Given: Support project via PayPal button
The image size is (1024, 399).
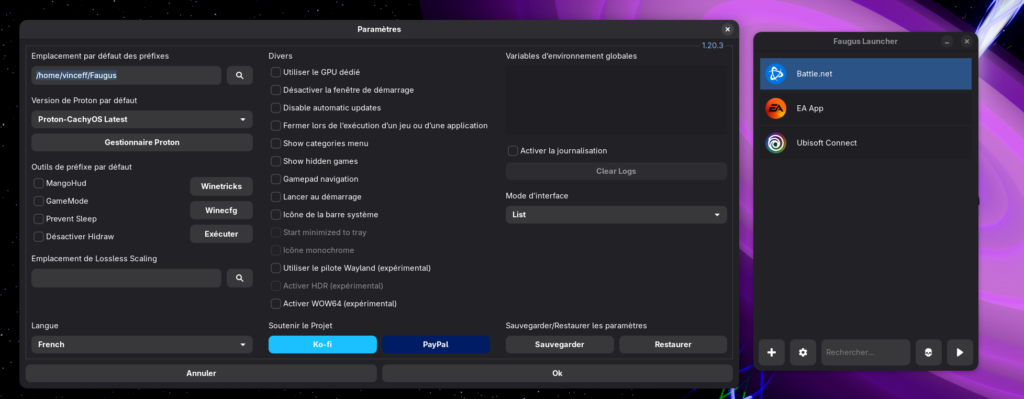Looking at the screenshot, I should pos(436,345).
